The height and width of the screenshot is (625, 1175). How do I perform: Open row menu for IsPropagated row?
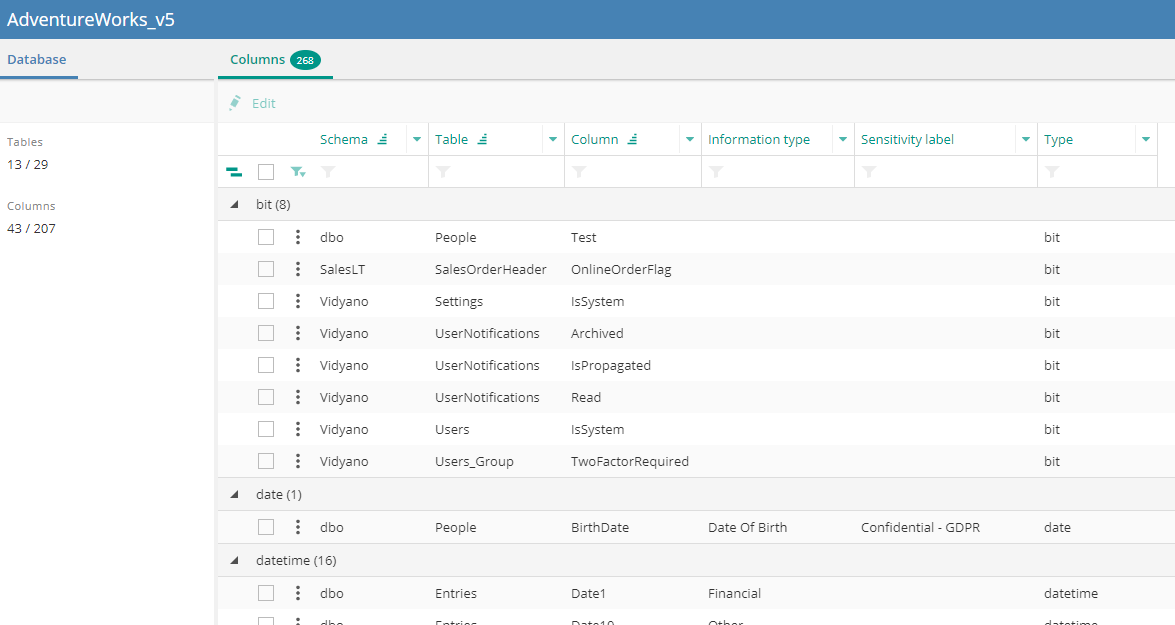point(297,365)
